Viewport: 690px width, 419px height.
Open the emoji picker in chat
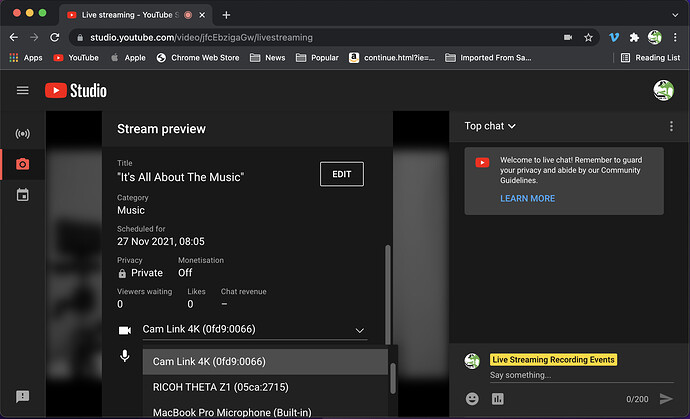pyautogui.click(x=472, y=399)
